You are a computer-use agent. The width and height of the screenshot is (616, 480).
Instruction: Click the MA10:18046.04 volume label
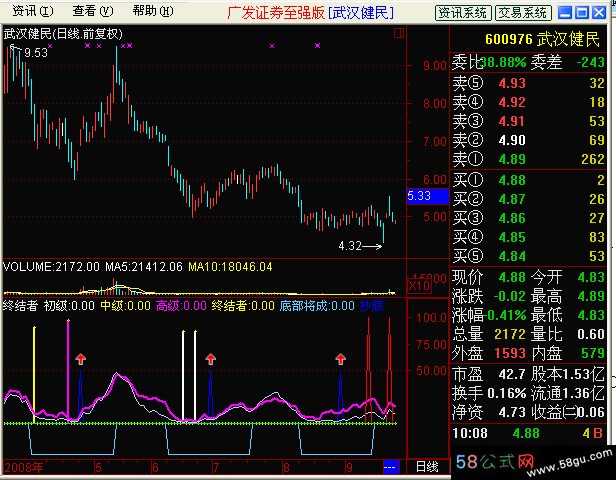point(230,267)
